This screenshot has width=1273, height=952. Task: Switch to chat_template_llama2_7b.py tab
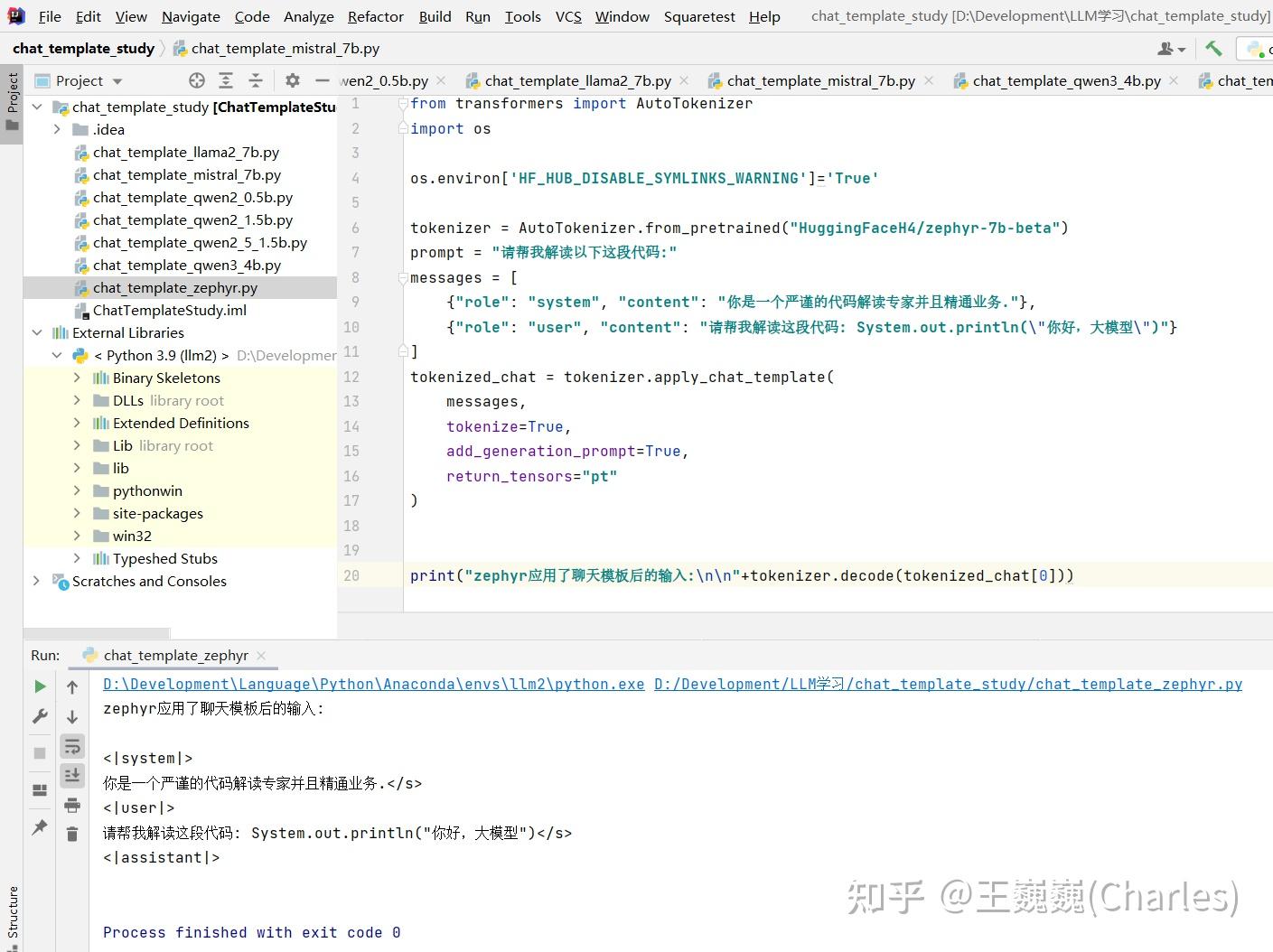tap(577, 80)
